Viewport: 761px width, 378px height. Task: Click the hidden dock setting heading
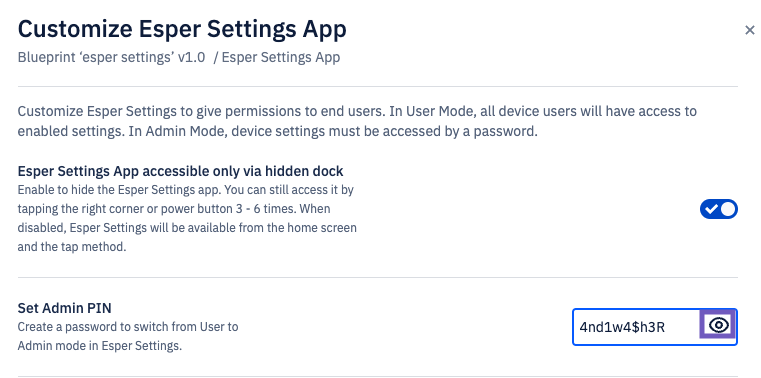[x=181, y=171]
